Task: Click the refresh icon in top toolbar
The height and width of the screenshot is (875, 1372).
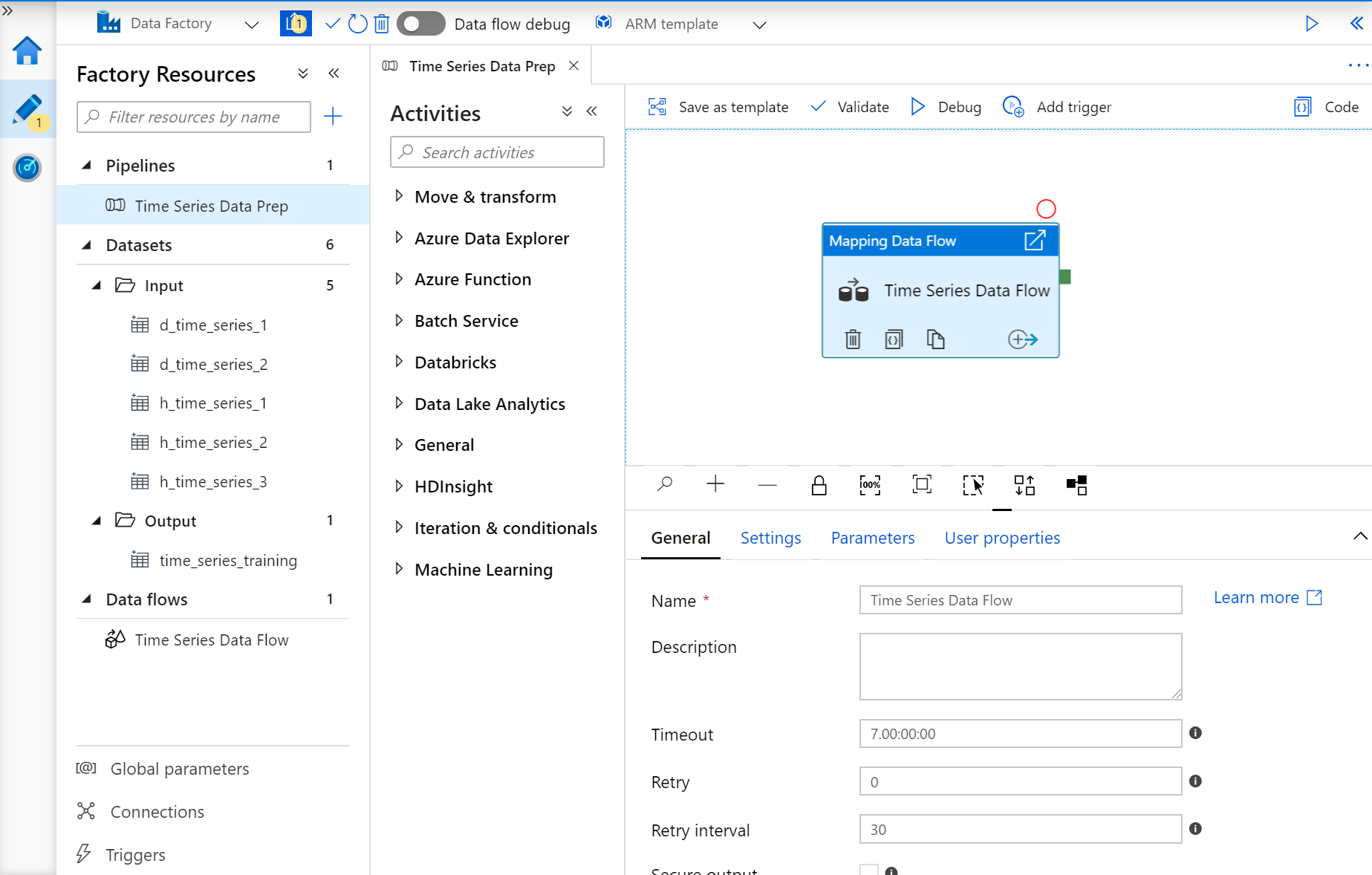Action: click(x=358, y=24)
